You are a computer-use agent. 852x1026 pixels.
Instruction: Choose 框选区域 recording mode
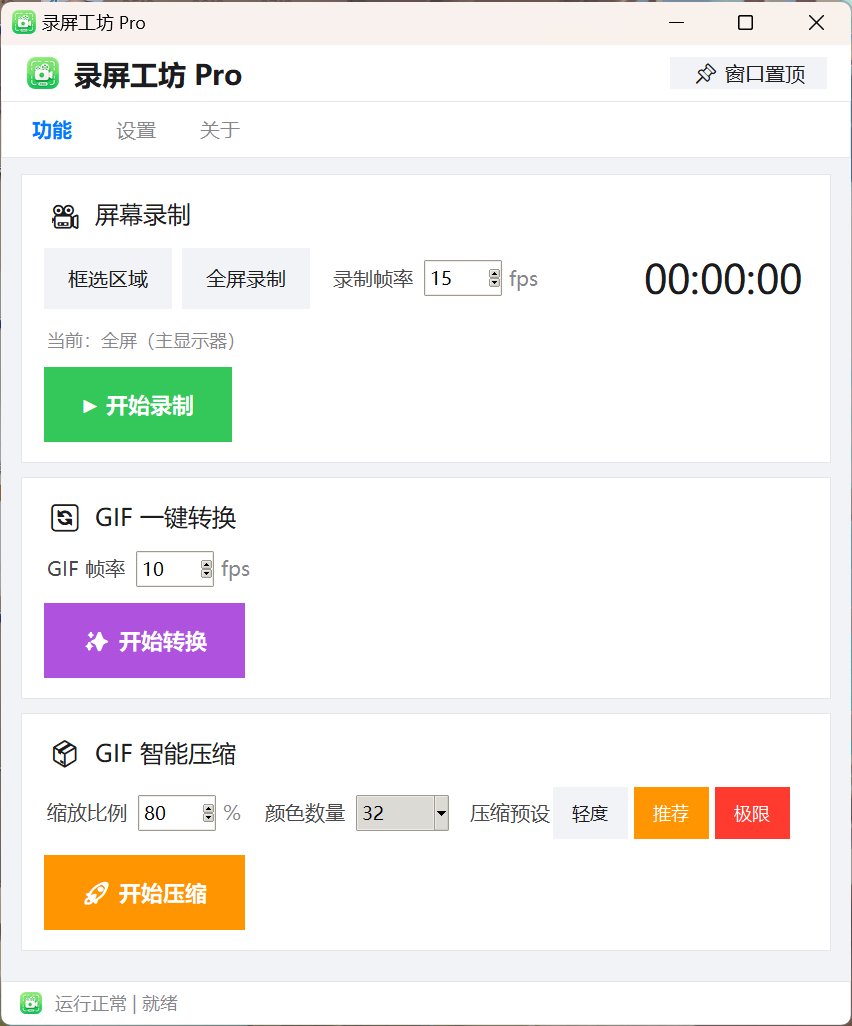click(x=108, y=279)
